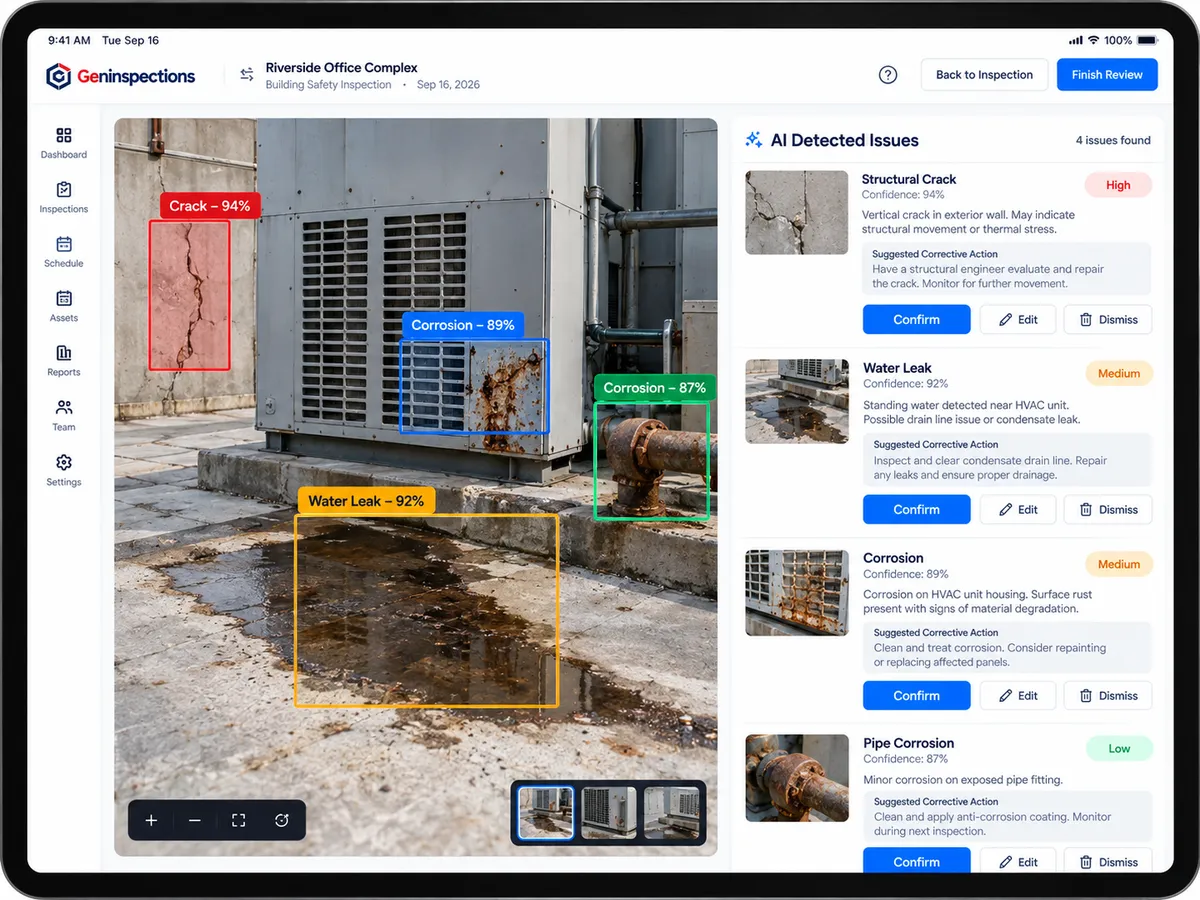Zoom out of the inspection photo
Viewport: 1200px width, 900px height.
pos(195,820)
